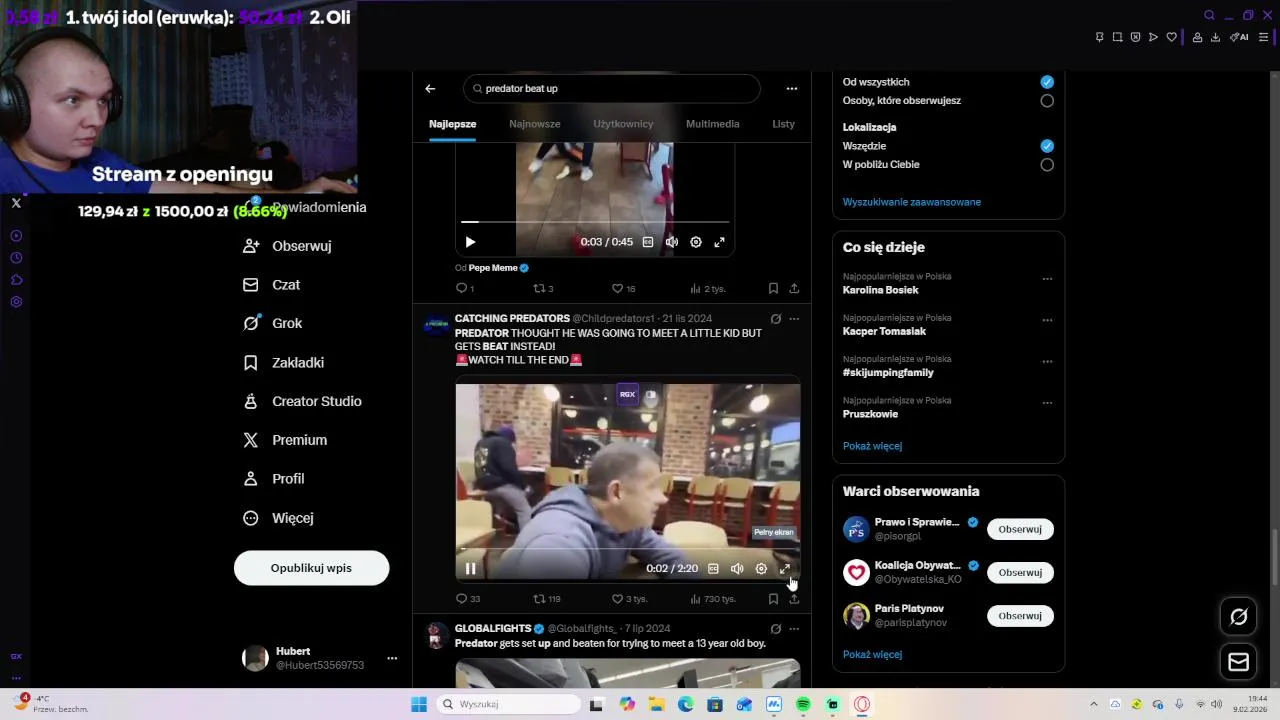Open options for Pruszkowie trend
This screenshot has height=720, width=1280.
click(1047, 403)
